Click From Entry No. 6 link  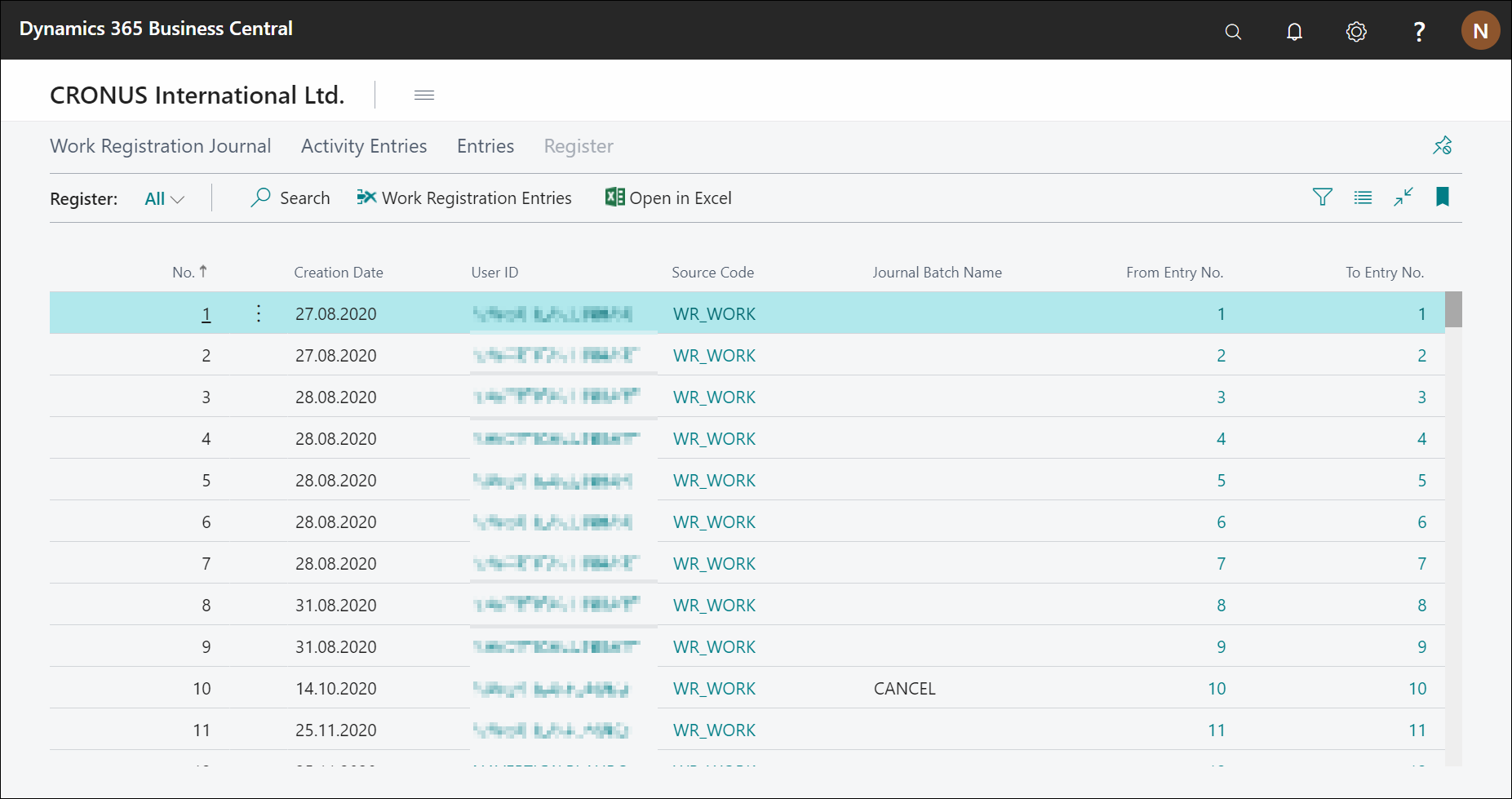tap(1221, 522)
